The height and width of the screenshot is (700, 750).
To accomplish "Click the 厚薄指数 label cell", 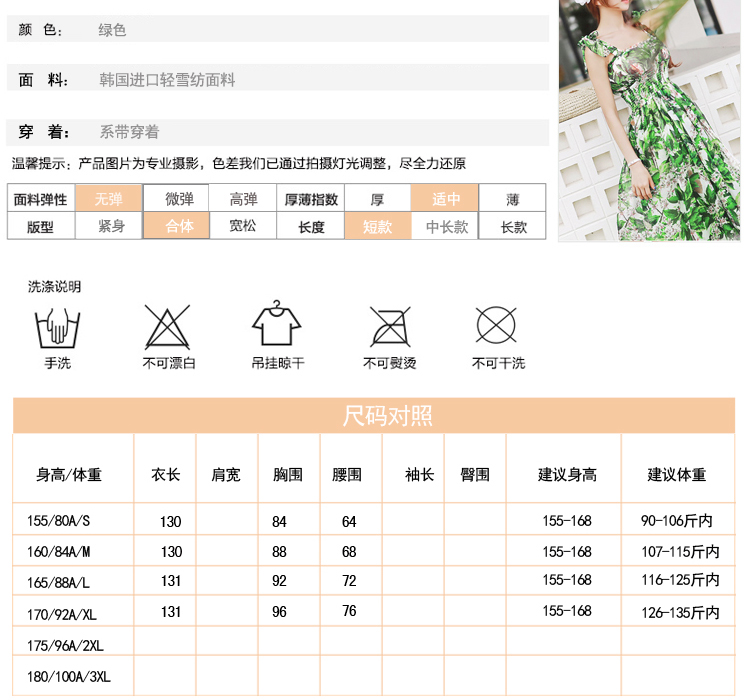I will click(x=310, y=198).
